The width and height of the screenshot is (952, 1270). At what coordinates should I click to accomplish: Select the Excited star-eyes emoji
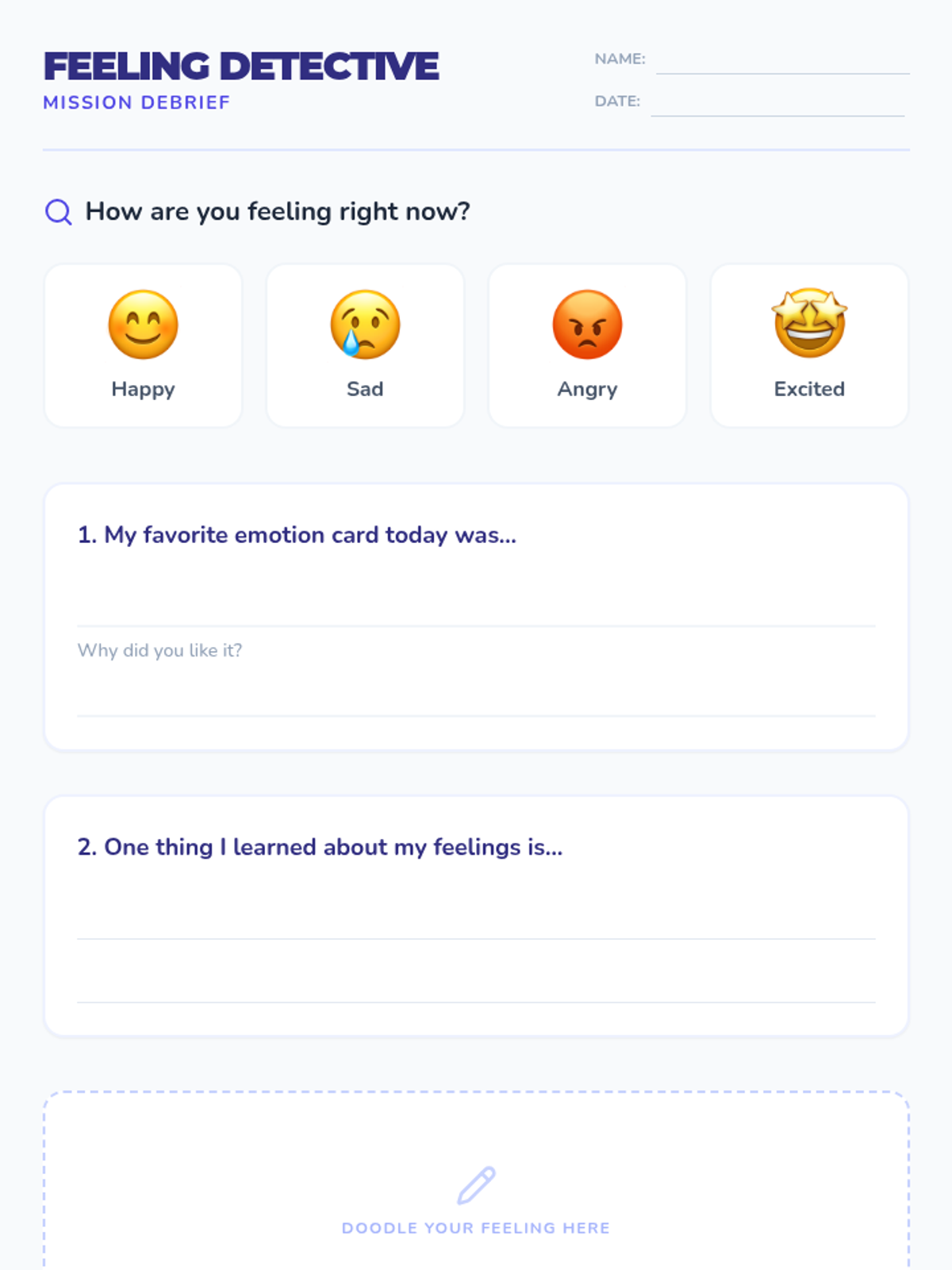pyautogui.click(x=809, y=323)
